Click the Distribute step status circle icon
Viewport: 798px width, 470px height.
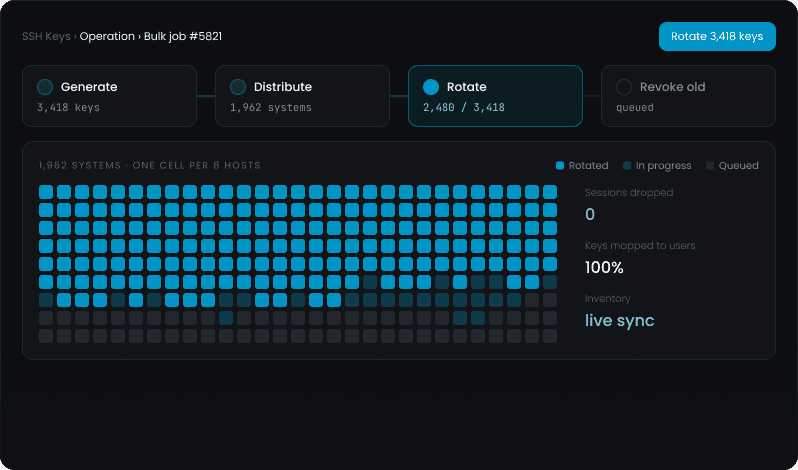[238, 87]
